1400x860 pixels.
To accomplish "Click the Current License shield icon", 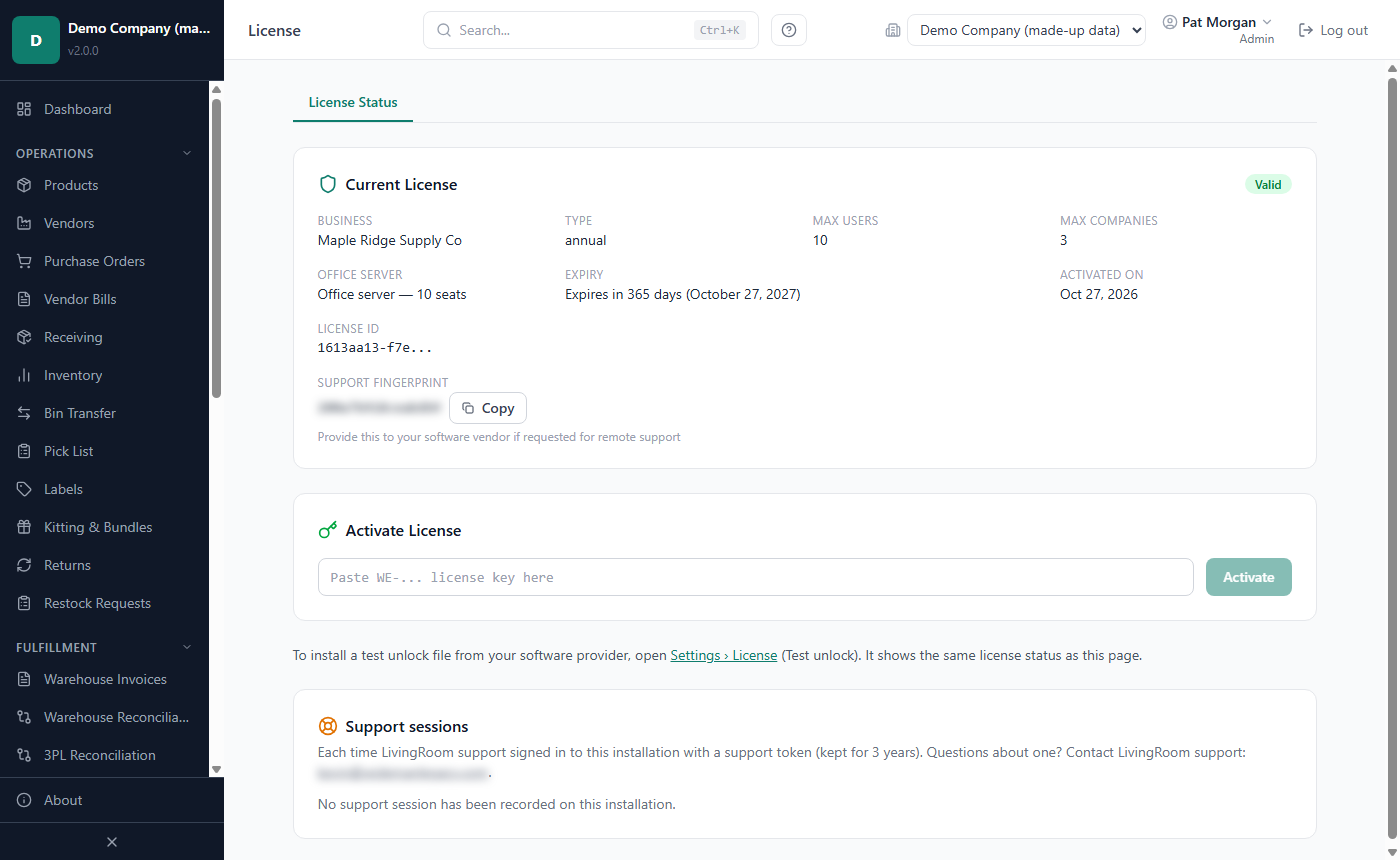I will (327, 184).
